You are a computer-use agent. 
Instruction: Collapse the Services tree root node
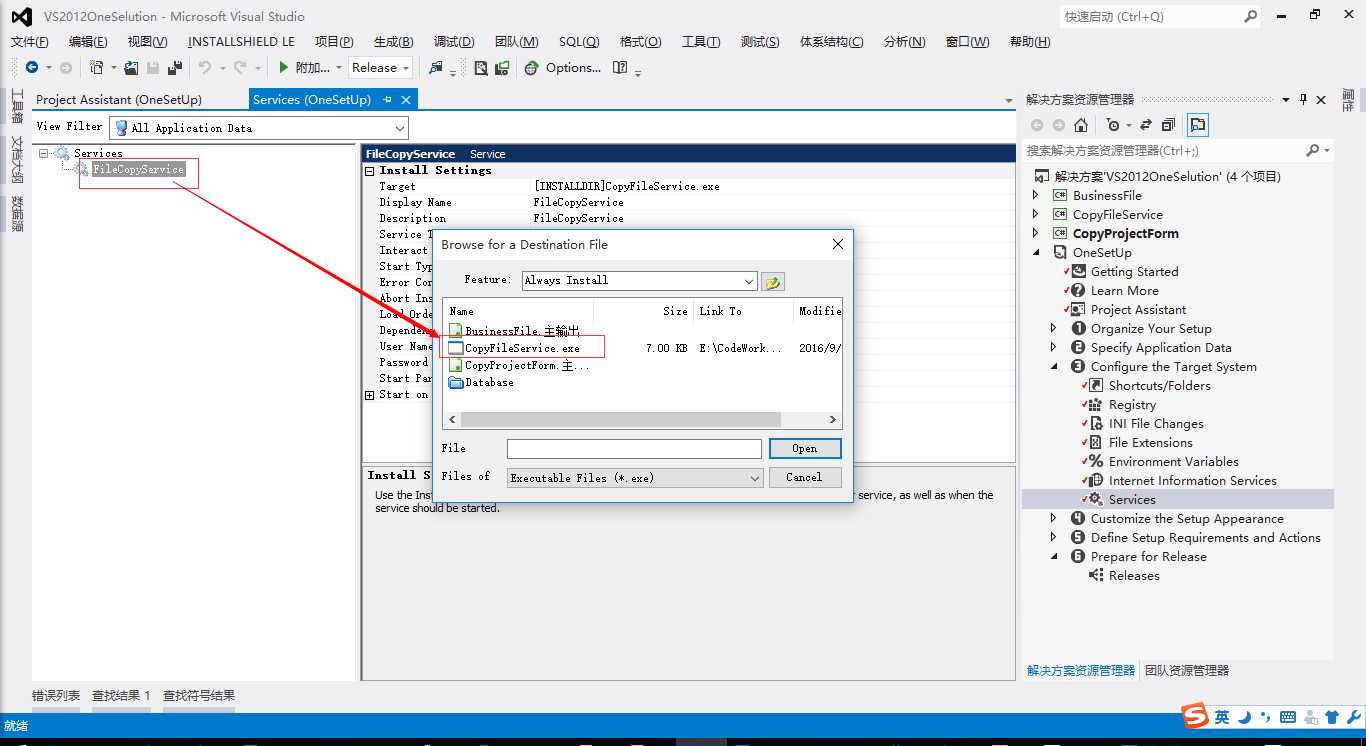coord(43,153)
